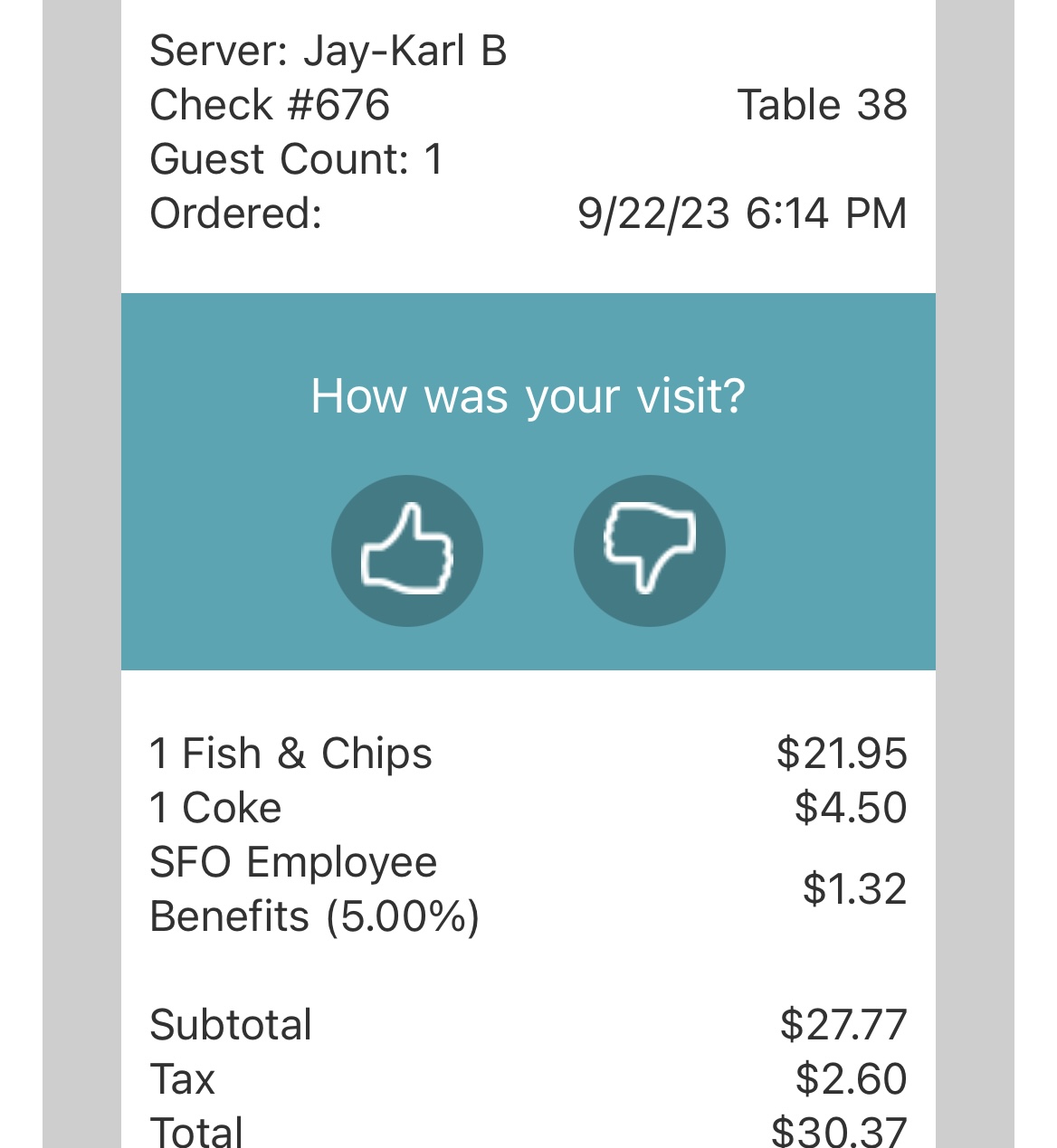This screenshot has width=1057, height=1148.
Task: Select the Coke line item
Action: [x=215, y=808]
